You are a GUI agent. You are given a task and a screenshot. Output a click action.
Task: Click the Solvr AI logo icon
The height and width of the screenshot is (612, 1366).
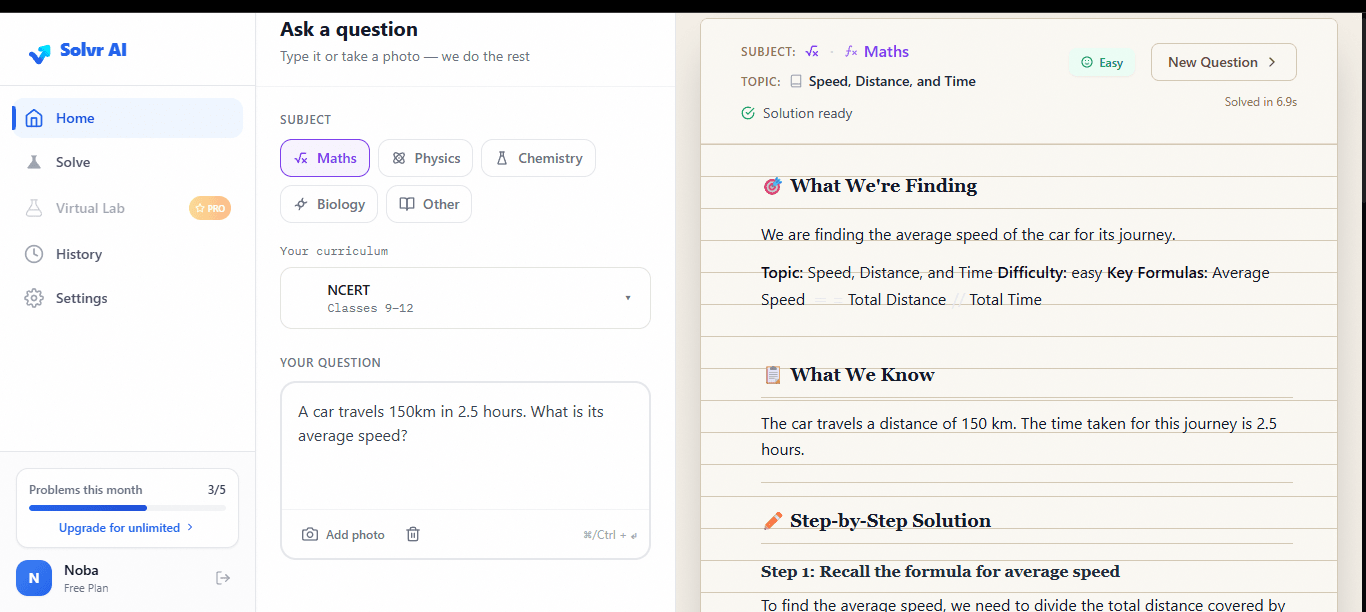click(x=39, y=53)
